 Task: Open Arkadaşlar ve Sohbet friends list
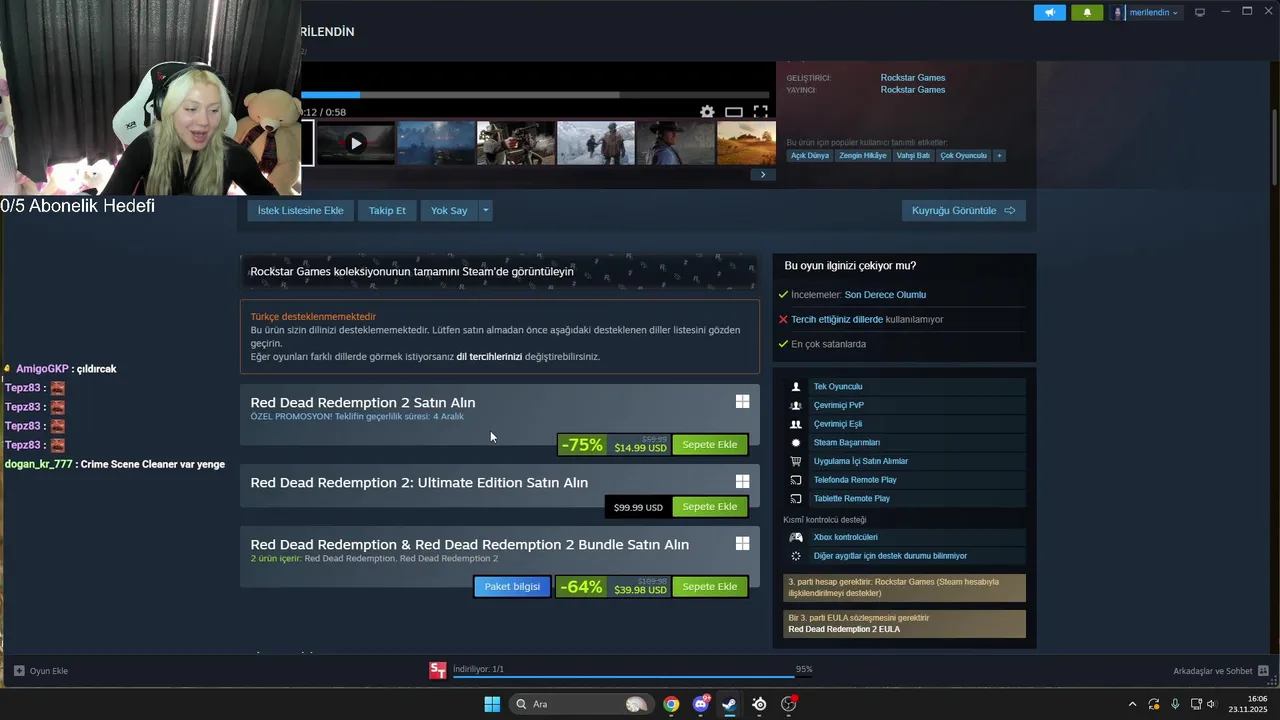pyautogui.click(x=1220, y=671)
